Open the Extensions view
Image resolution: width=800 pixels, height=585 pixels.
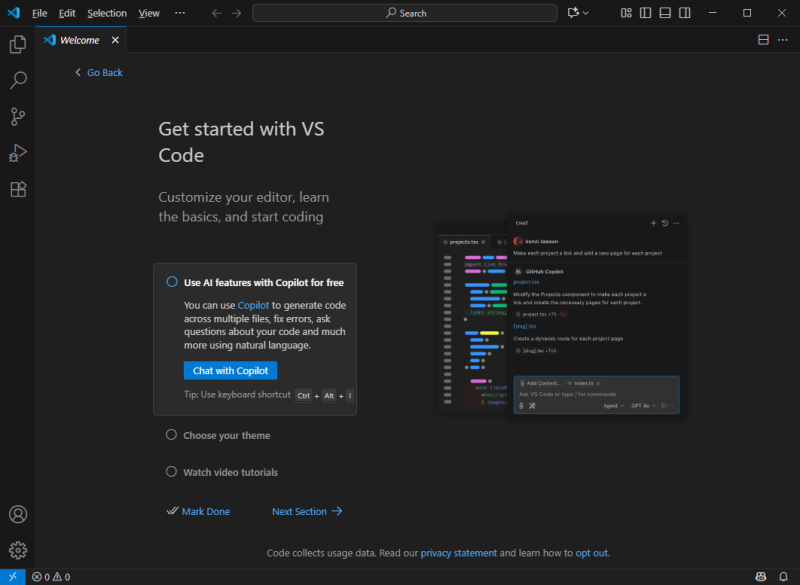pyautogui.click(x=18, y=189)
